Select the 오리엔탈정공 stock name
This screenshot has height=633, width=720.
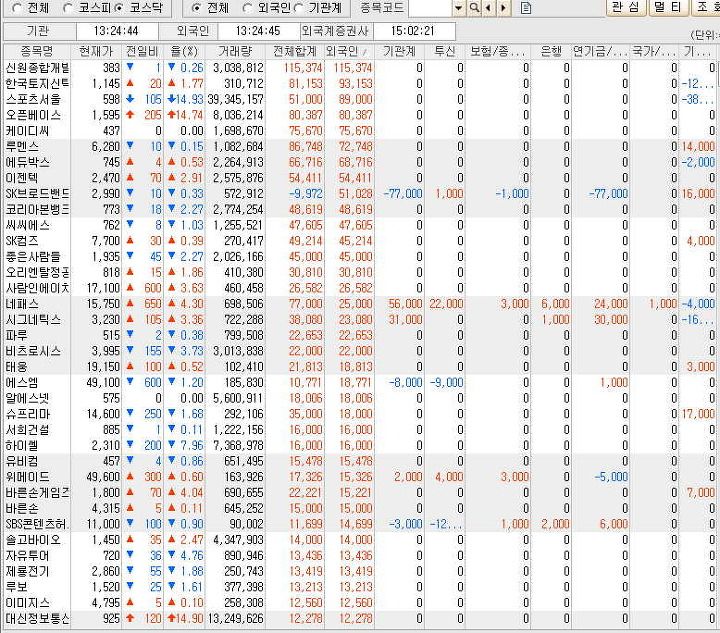point(37,272)
